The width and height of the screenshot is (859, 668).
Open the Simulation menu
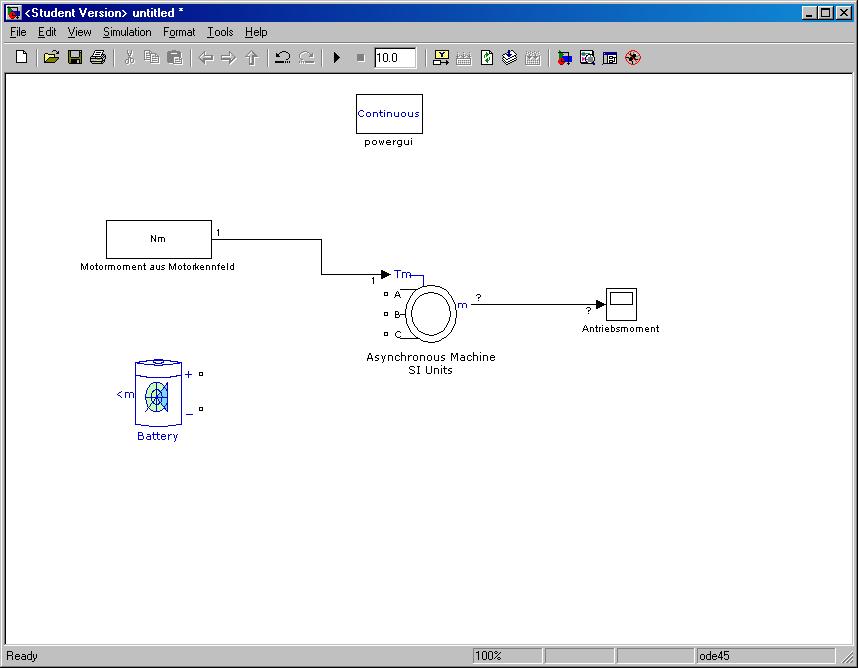(x=127, y=32)
